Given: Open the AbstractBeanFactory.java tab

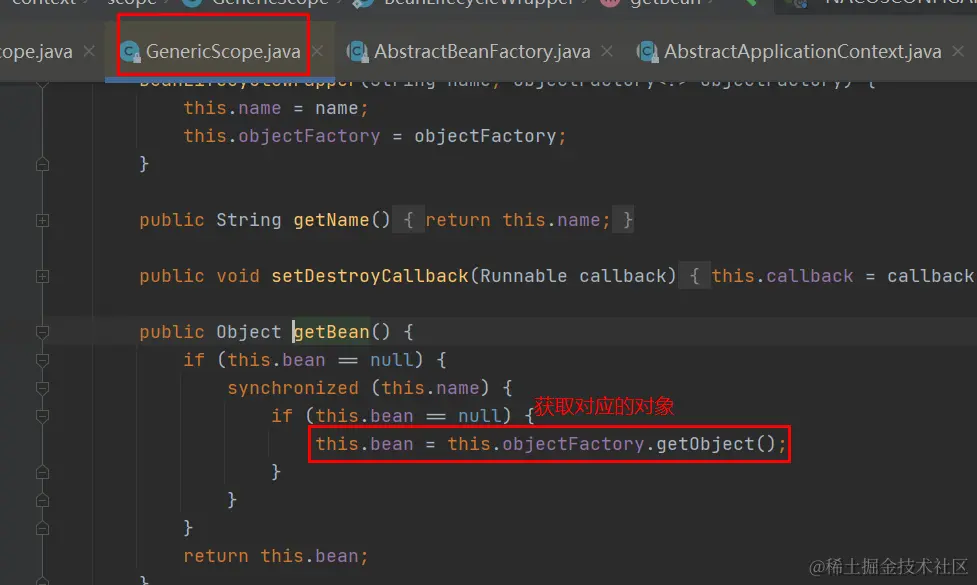Looking at the screenshot, I should click(x=482, y=52).
